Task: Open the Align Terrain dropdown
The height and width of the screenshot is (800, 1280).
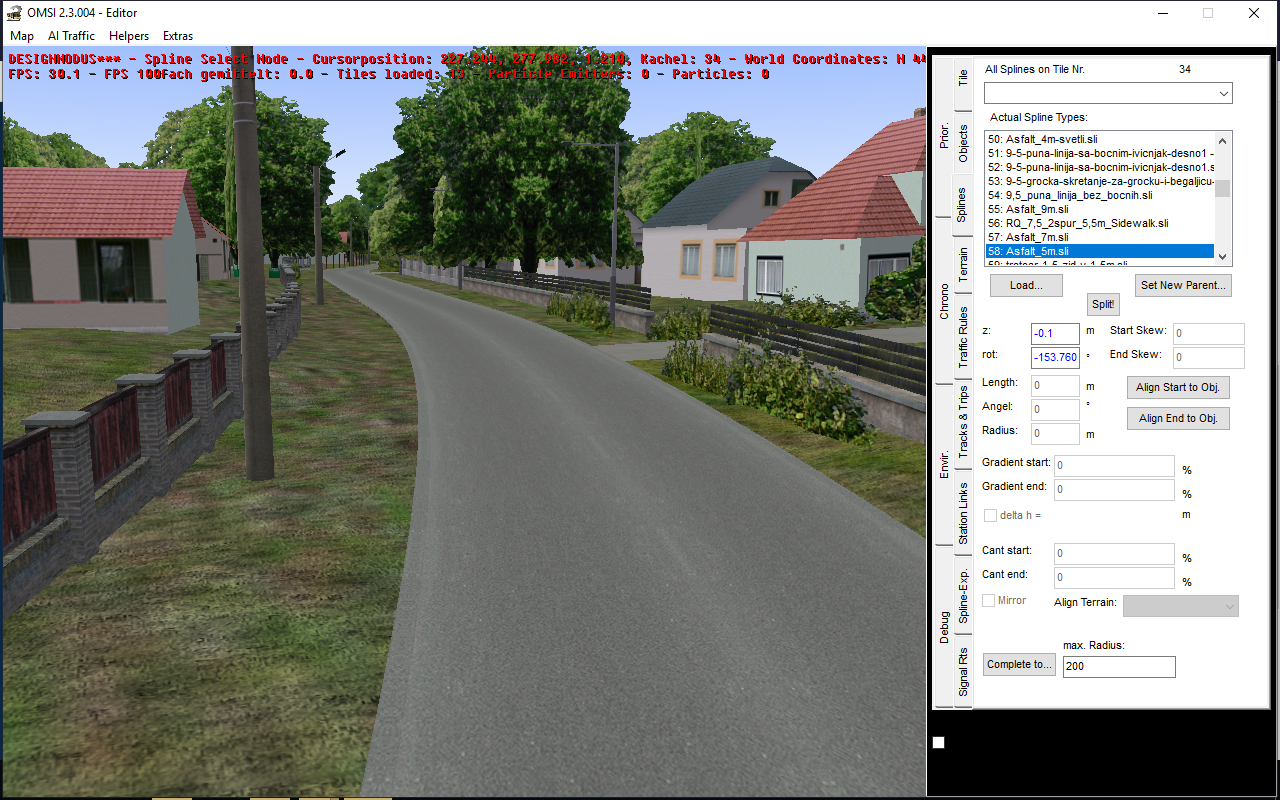Action: (1181, 606)
